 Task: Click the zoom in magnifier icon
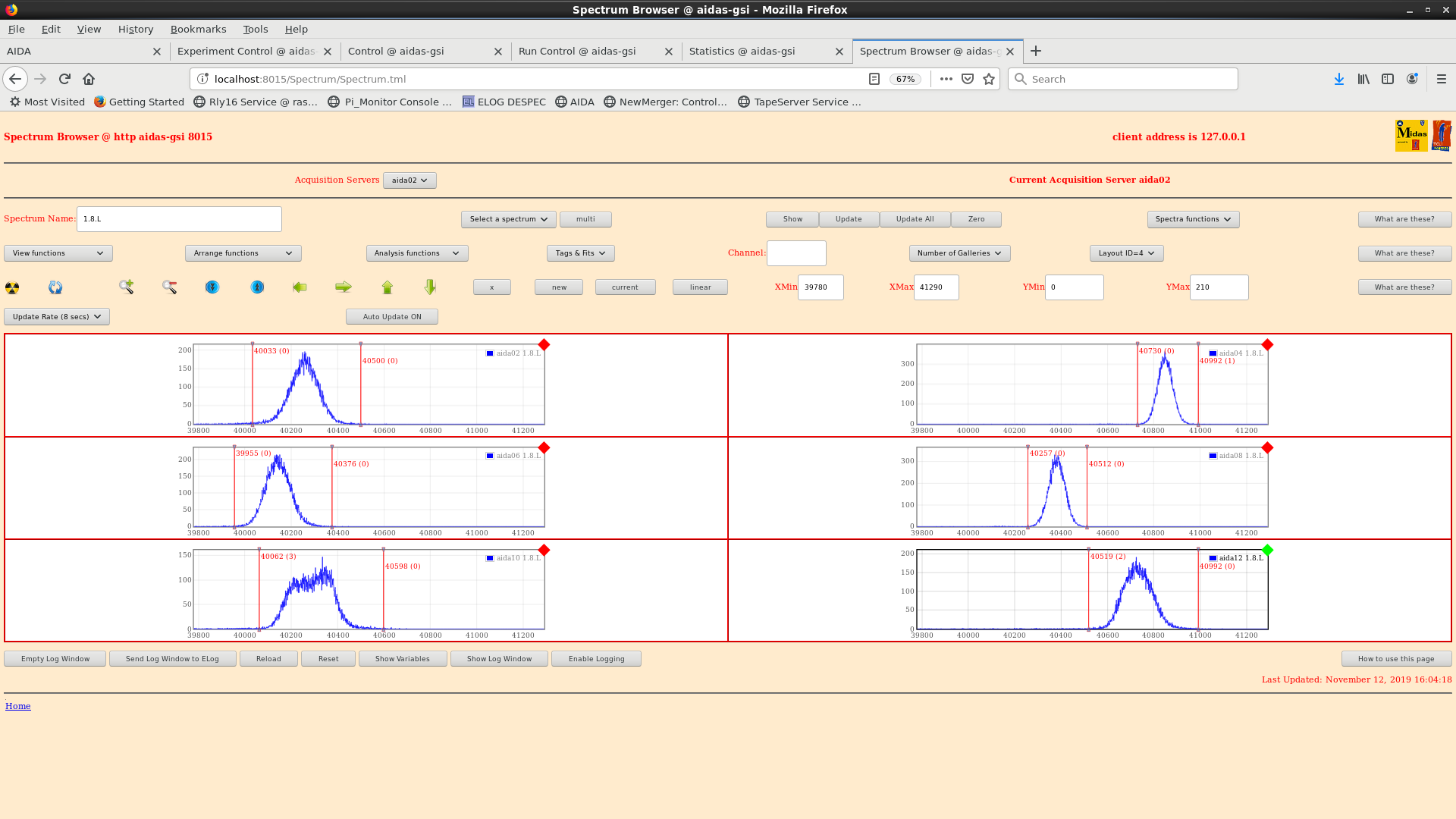click(x=127, y=287)
